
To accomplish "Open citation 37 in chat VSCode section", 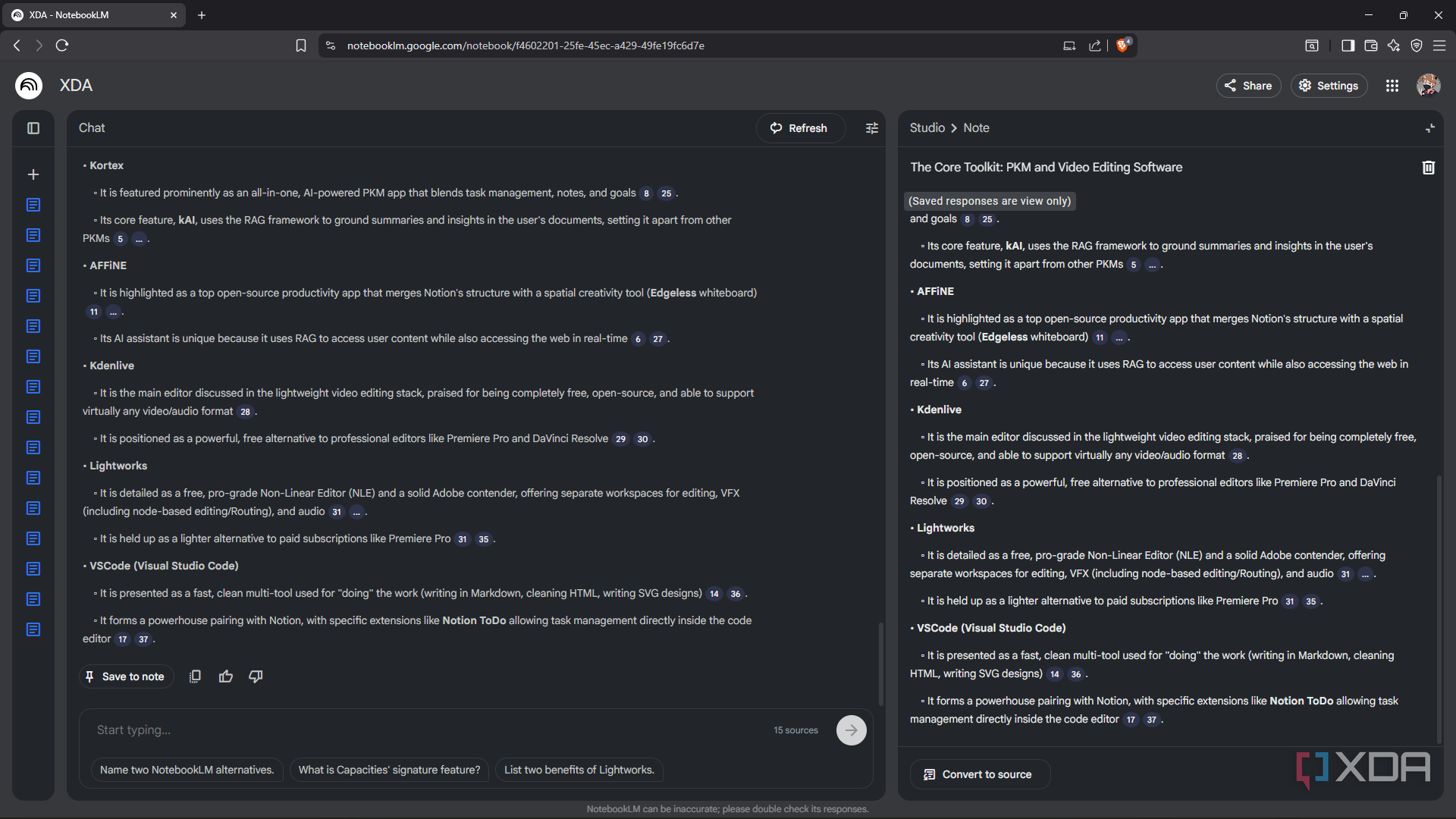I will [143, 639].
